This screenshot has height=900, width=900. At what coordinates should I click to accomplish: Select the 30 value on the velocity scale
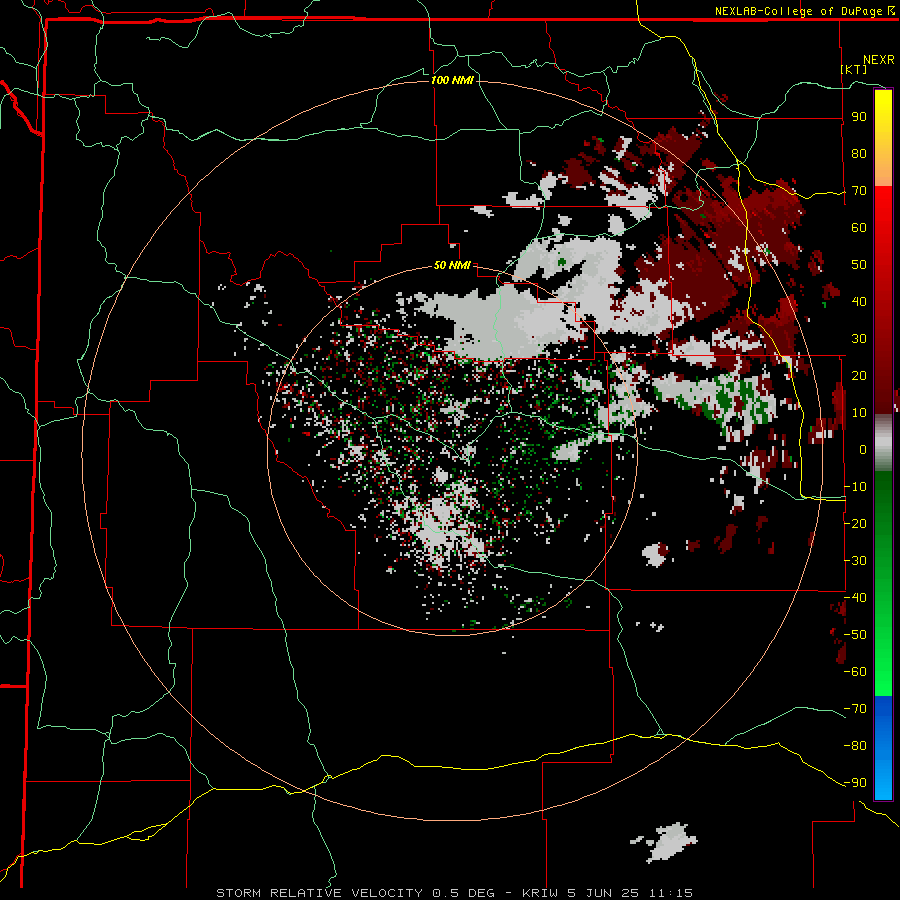(x=859, y=339)
